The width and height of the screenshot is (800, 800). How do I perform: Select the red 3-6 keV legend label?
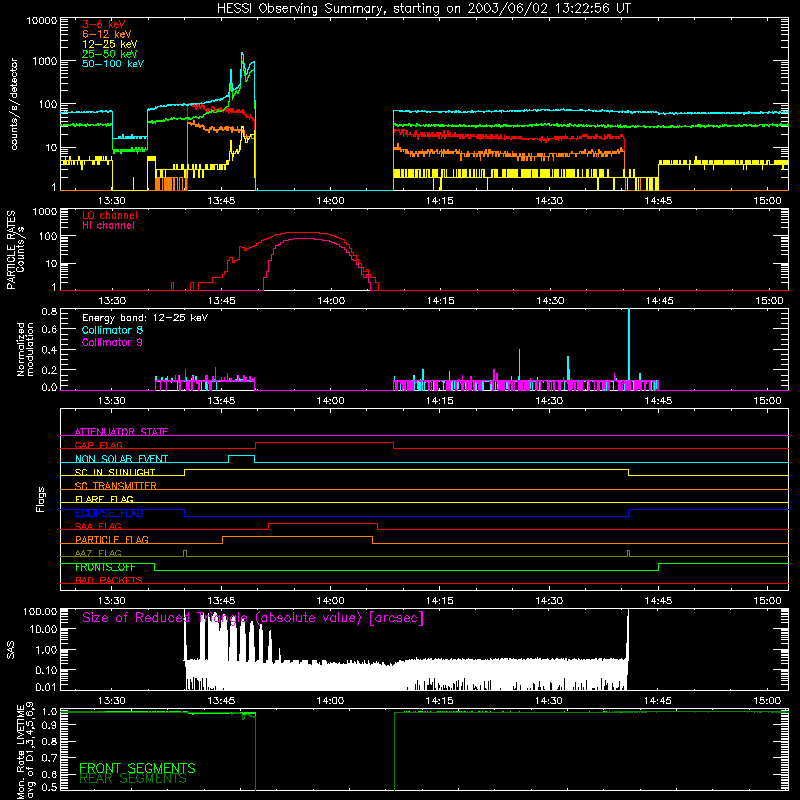click(x=104, y=24)
